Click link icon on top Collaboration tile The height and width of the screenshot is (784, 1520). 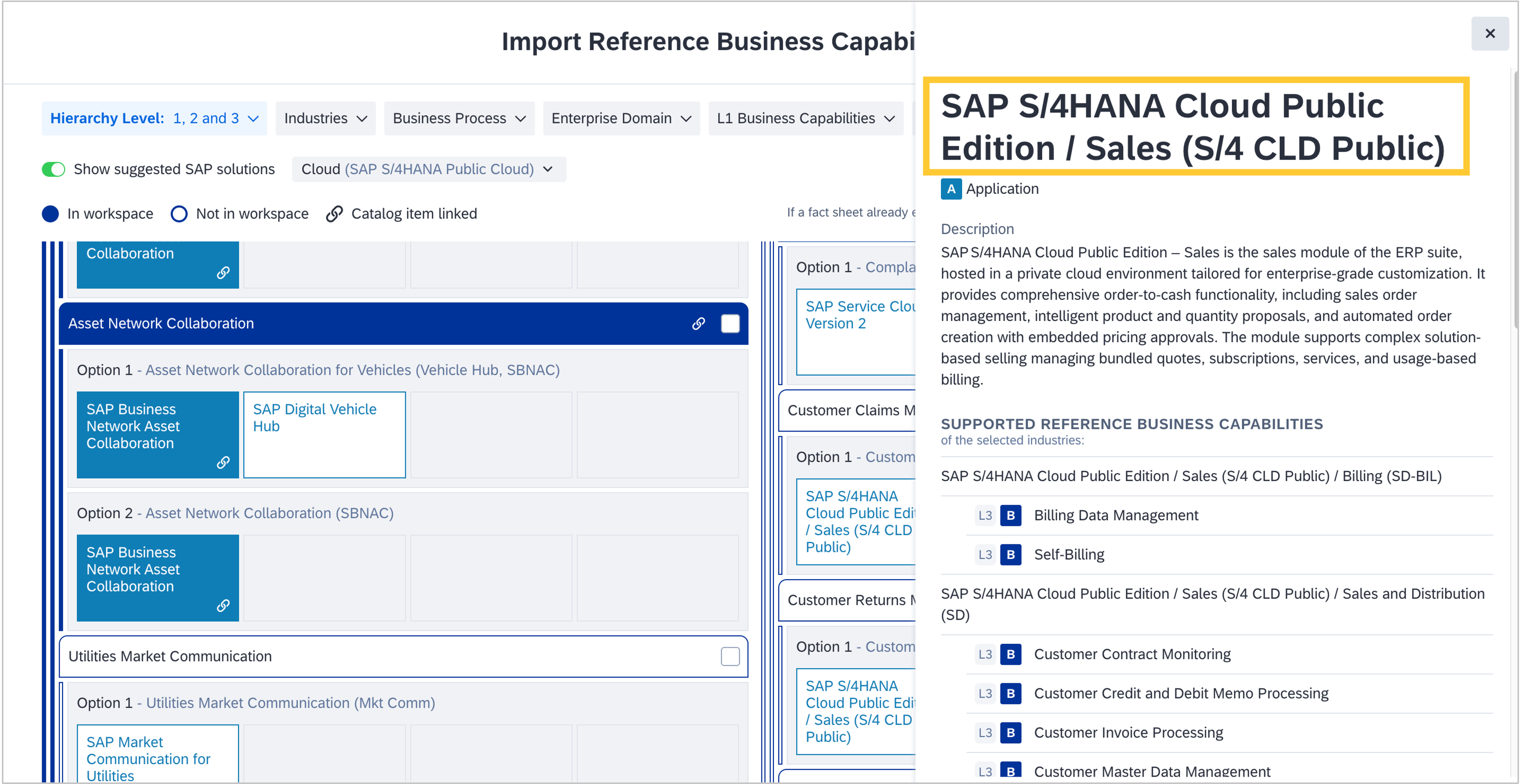click(x=222, y=272)
